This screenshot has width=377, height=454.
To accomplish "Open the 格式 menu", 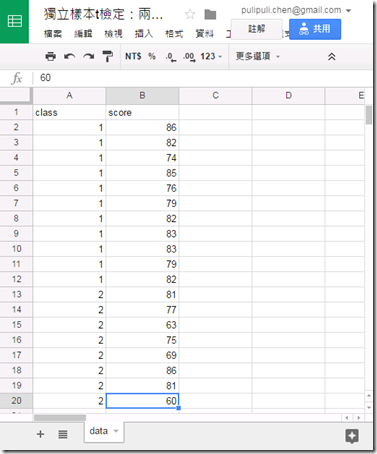I will tap(174, 34).
